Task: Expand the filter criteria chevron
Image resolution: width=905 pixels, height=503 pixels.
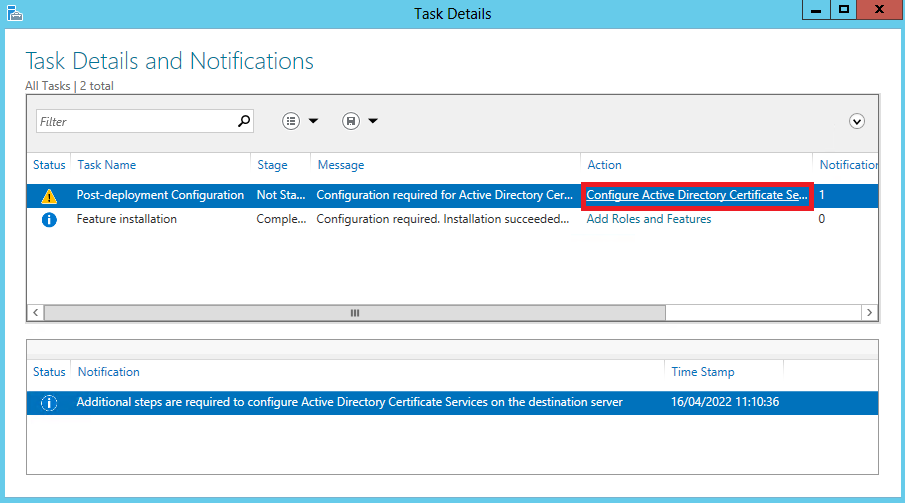Action: (x=857, y=121)
